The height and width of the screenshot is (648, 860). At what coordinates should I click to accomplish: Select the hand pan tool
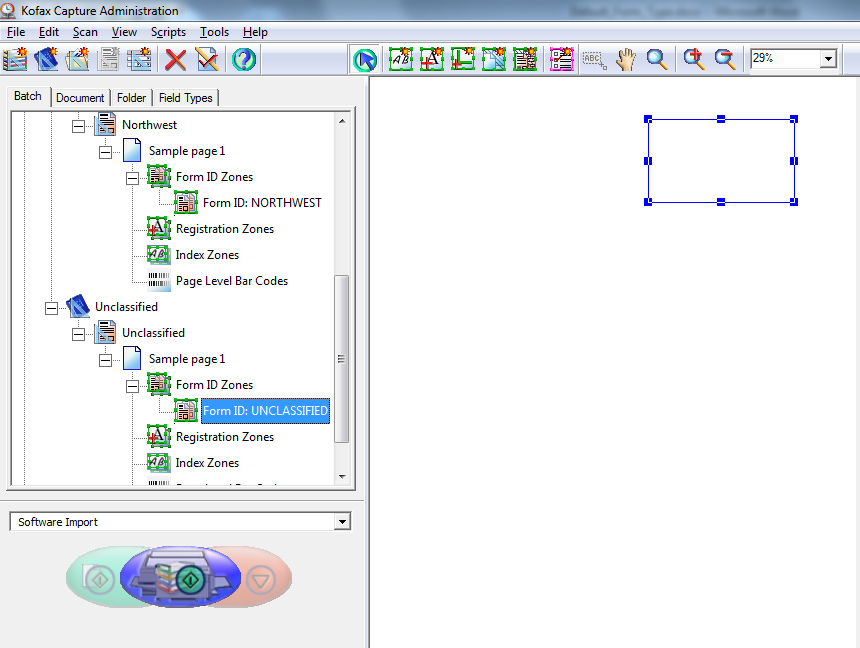pyautogui.click(x=625, y=59)
